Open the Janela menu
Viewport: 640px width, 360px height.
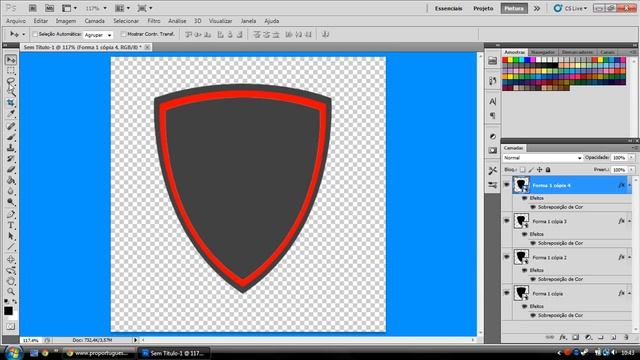248,21
